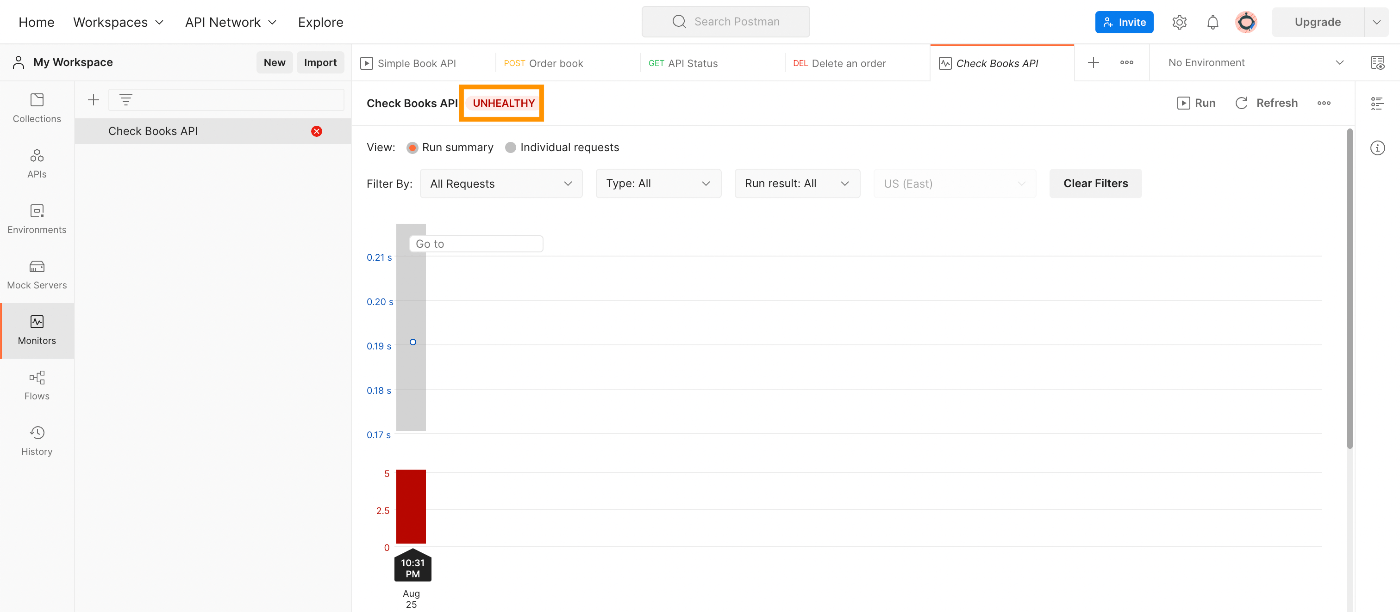The image size is (1400, 612).
Task: Open the settings gear icon
Action: [x=1179, y=22]
